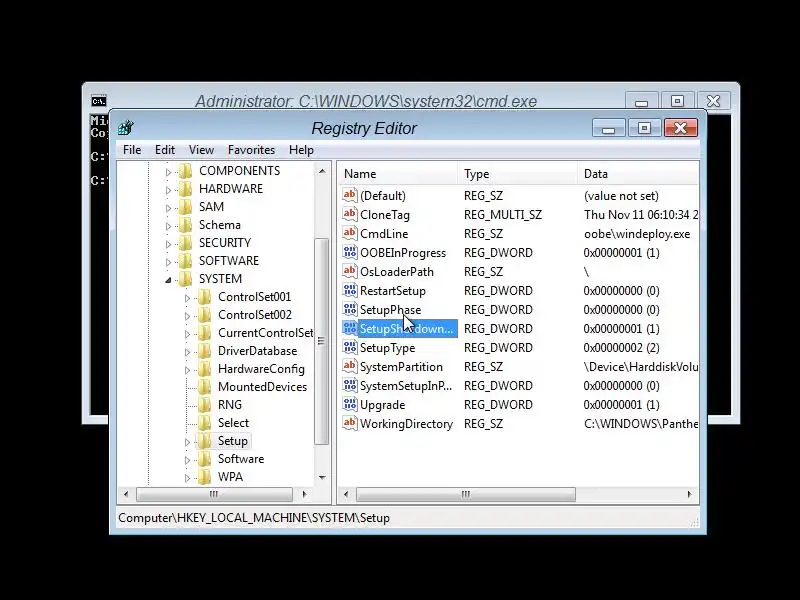The image size is (800, 600).
Task: Click the Registry Editor title bar icon
Action: 126,128
